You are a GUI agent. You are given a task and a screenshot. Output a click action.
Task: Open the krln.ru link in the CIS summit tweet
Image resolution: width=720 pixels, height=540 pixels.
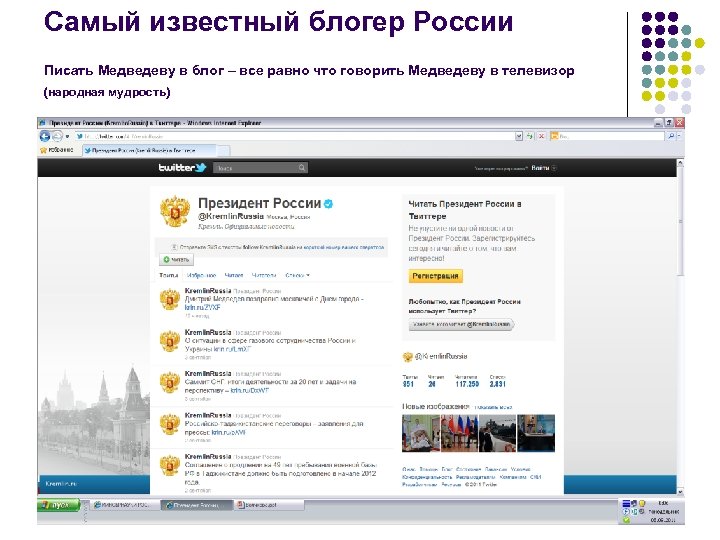pos(250,390)
